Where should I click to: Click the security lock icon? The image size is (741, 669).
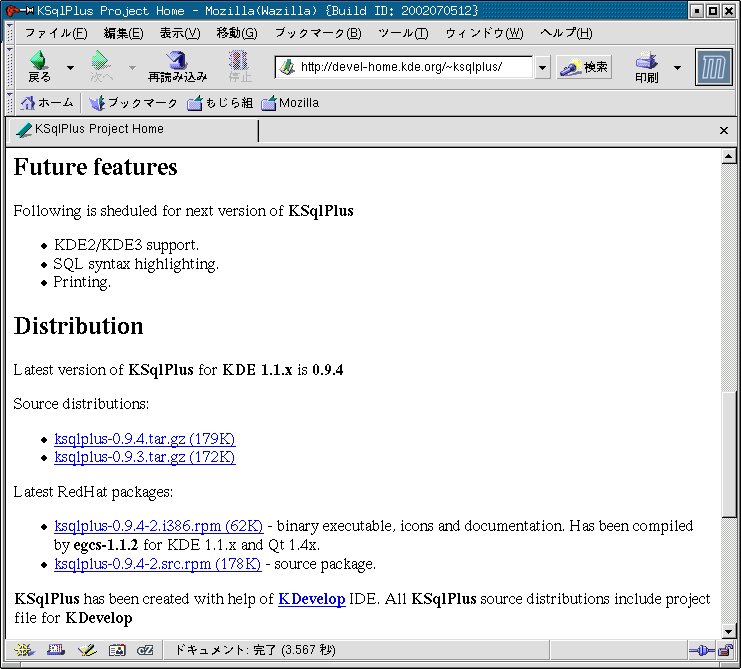[724, 651]
